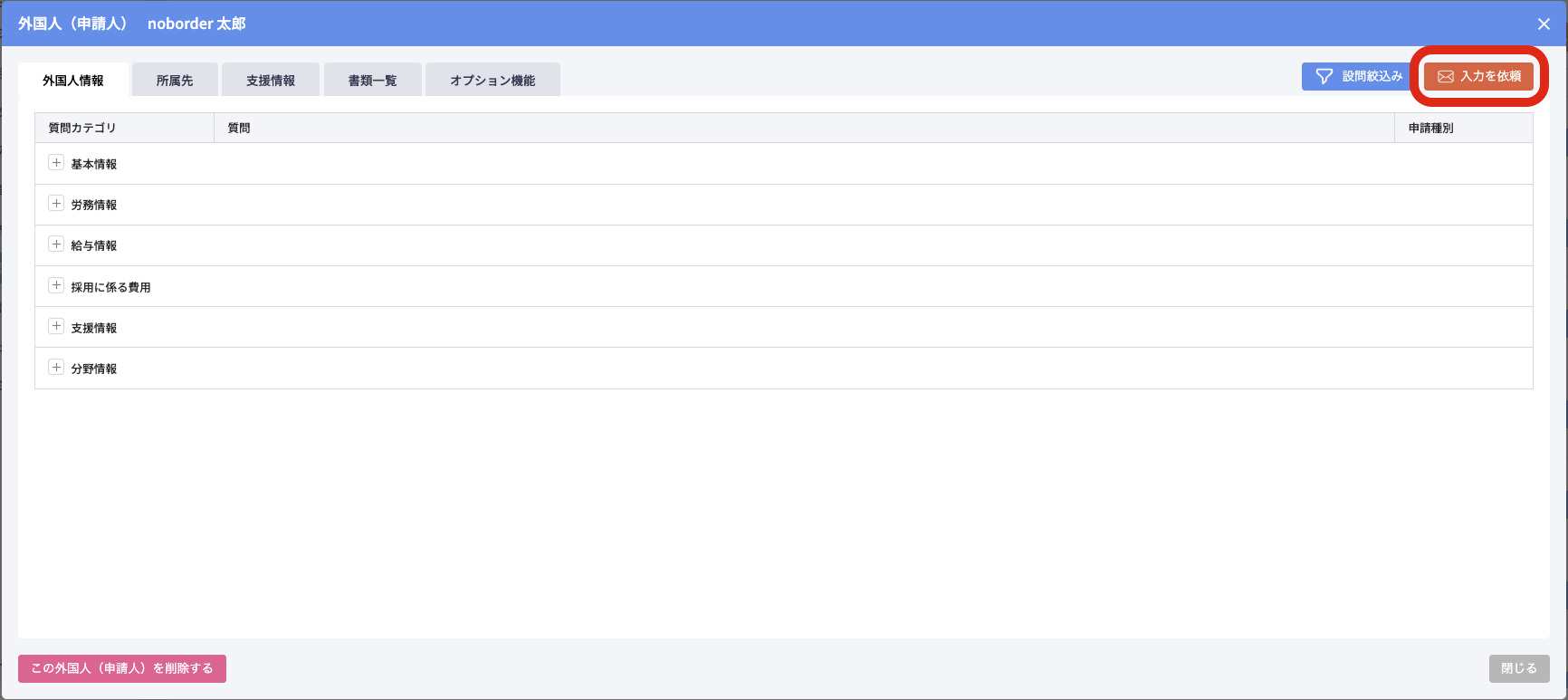
Task: Click the funnel icon for 設問絞込み
Action: 1324,77
